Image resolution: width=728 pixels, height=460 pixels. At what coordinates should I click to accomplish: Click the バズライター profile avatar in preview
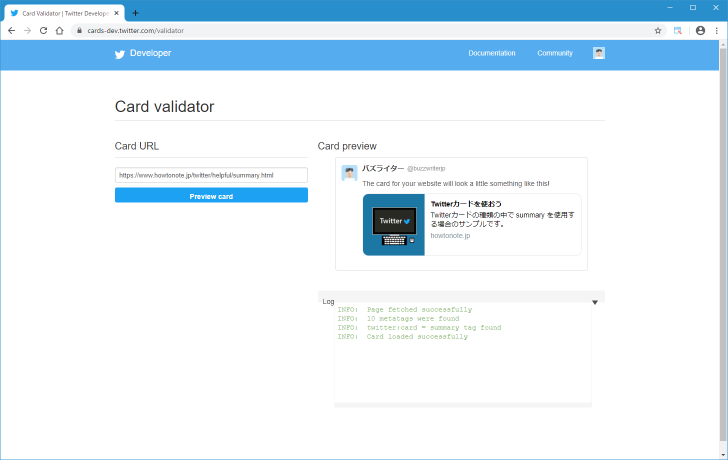(x=350, y=173)
